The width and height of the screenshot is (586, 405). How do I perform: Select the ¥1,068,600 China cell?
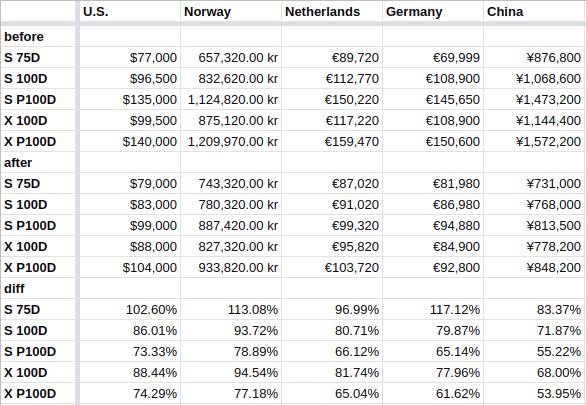(x=534, y=78)
